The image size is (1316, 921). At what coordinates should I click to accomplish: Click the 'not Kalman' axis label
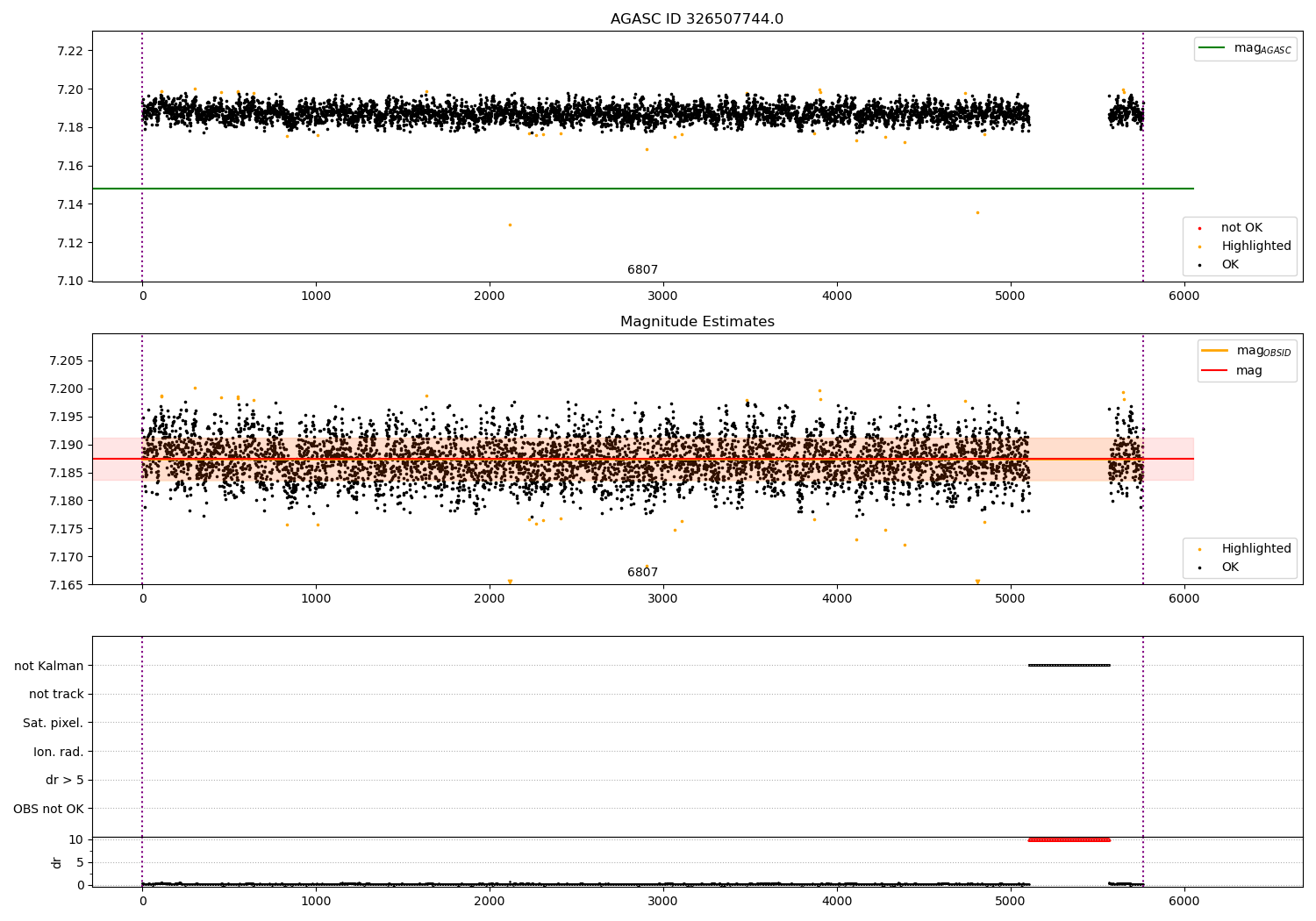49,666
